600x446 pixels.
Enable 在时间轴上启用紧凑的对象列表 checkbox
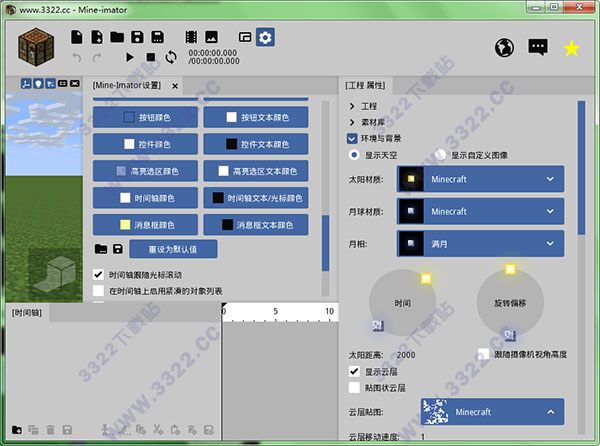tap(98, 291)
